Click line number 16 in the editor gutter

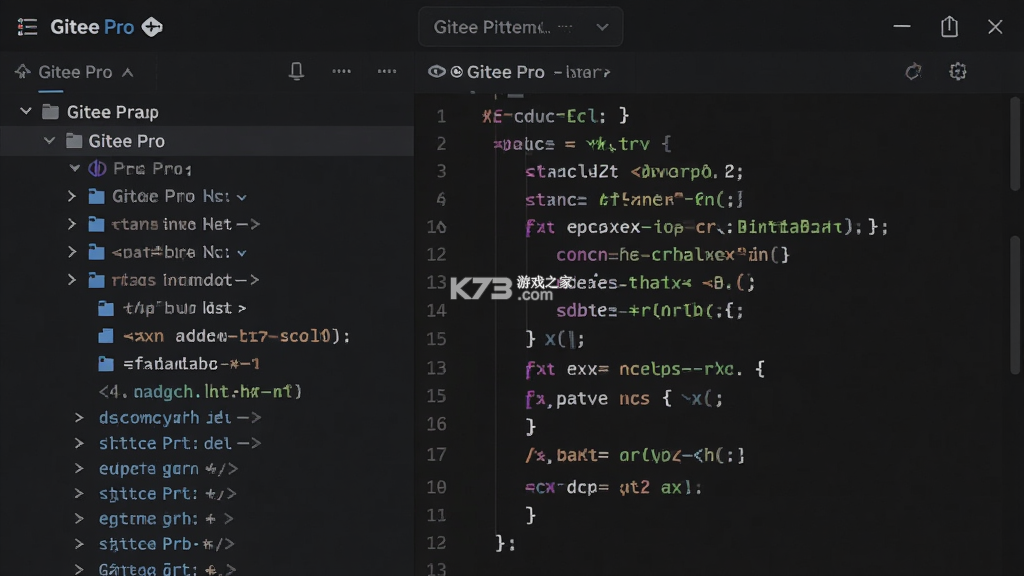[x=436, y=424]
